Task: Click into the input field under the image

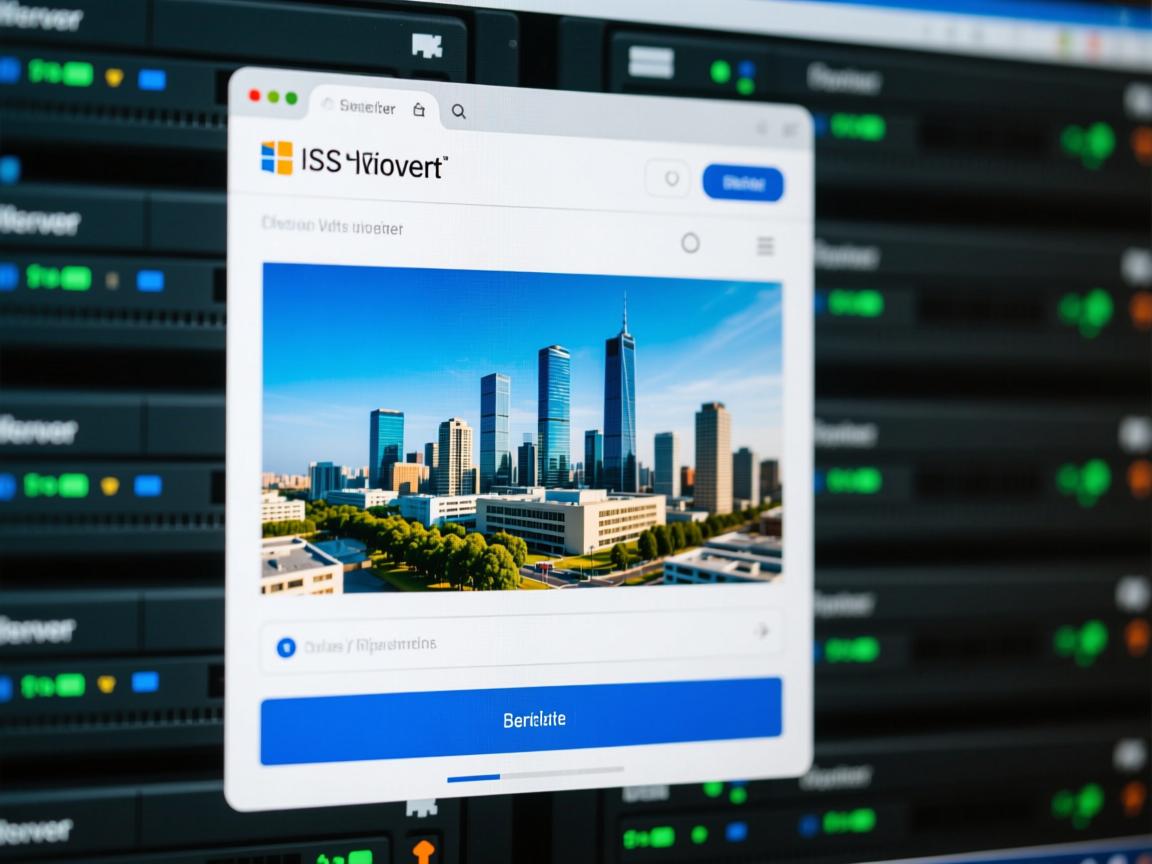Action: 520,644
